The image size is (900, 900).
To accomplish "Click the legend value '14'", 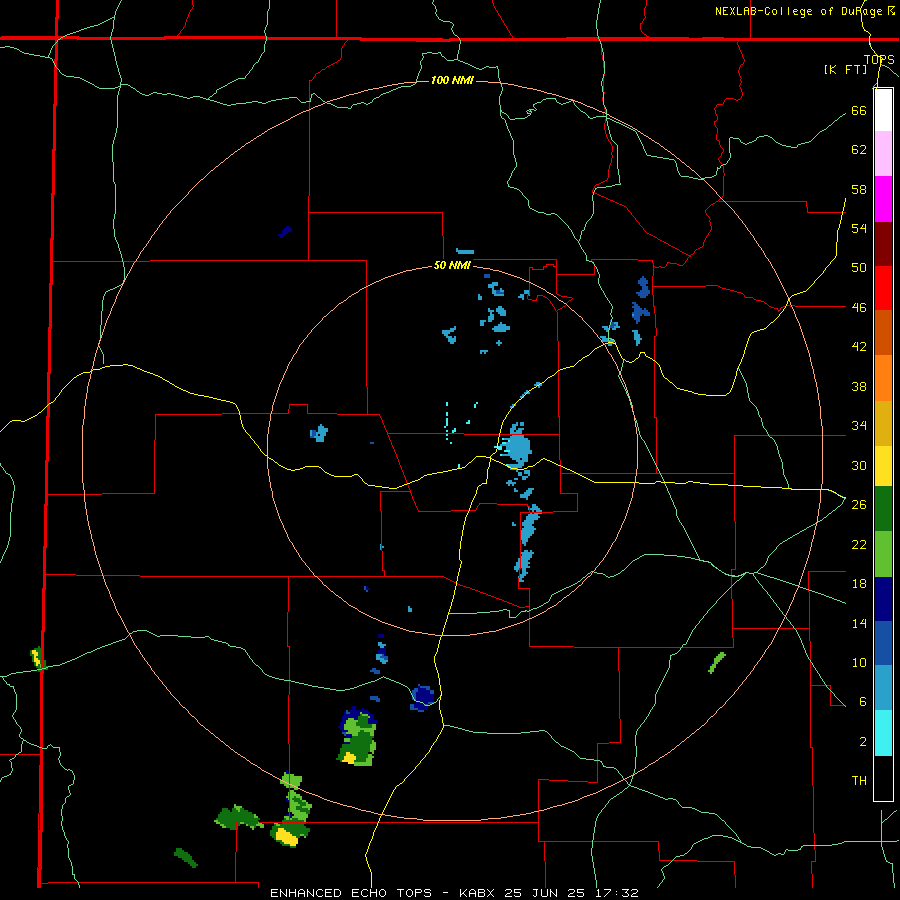I will [859, 623].
